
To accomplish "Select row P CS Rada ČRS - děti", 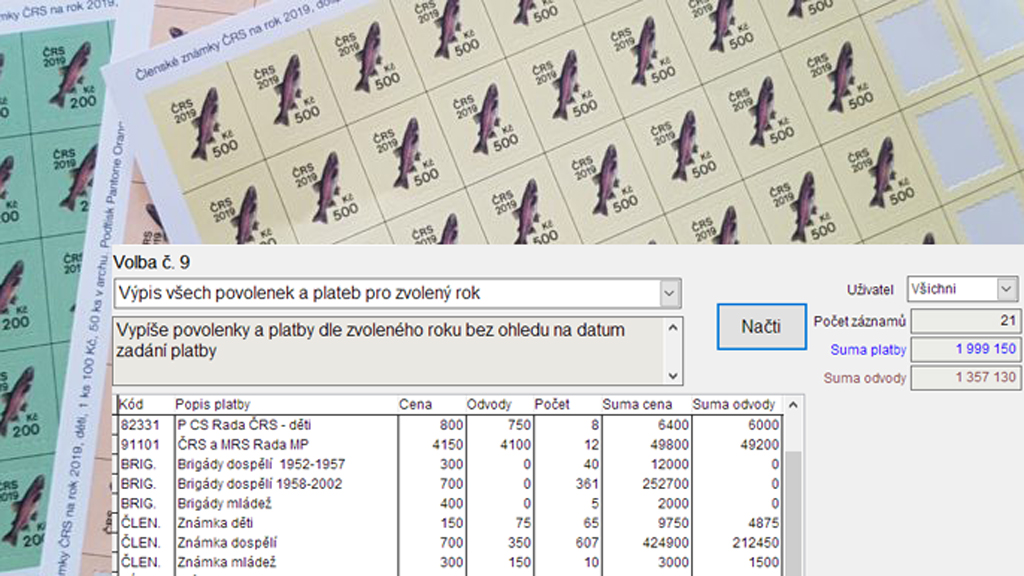I will [450, 425].
